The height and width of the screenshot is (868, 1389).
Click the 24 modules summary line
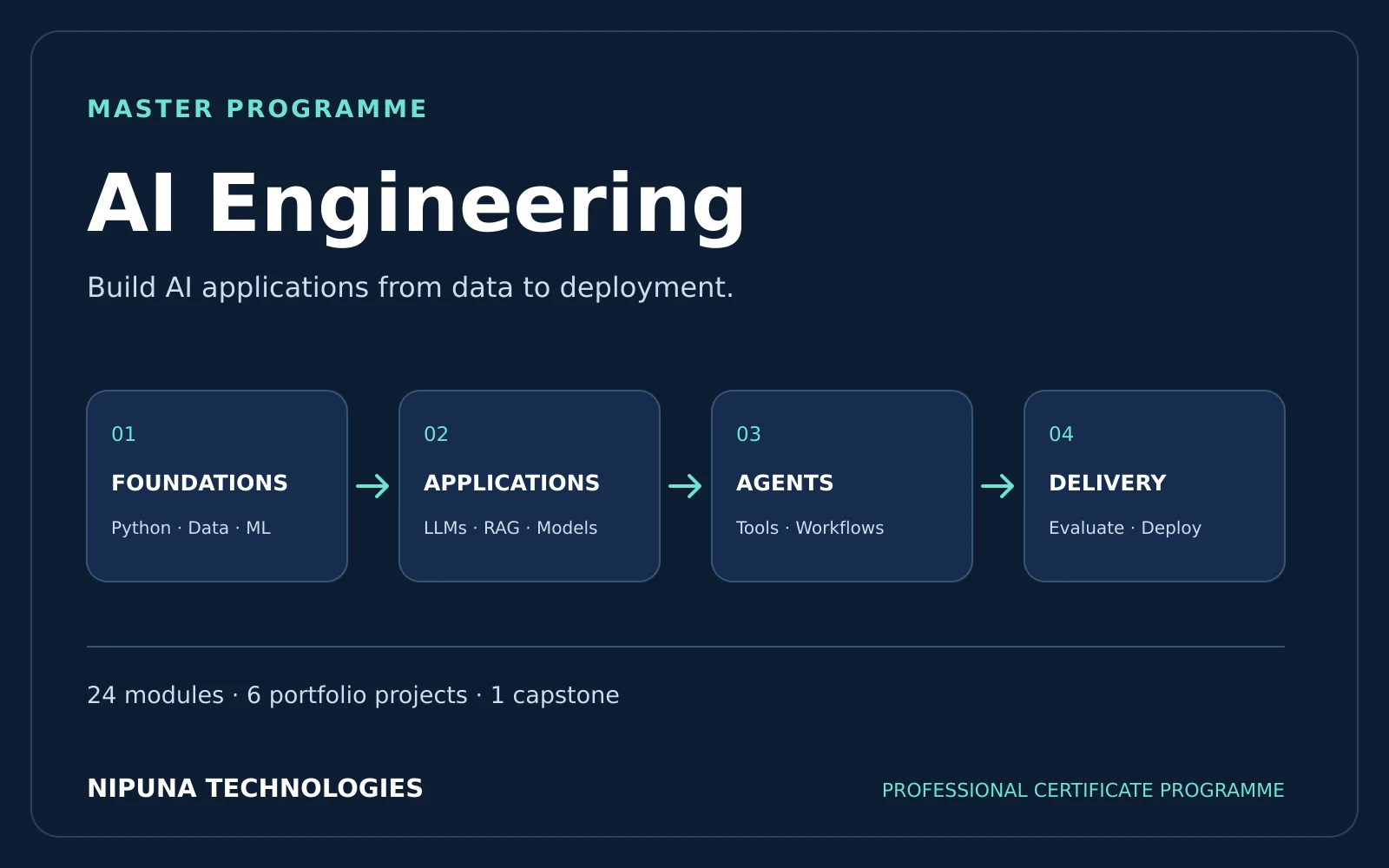coord(353,695)
